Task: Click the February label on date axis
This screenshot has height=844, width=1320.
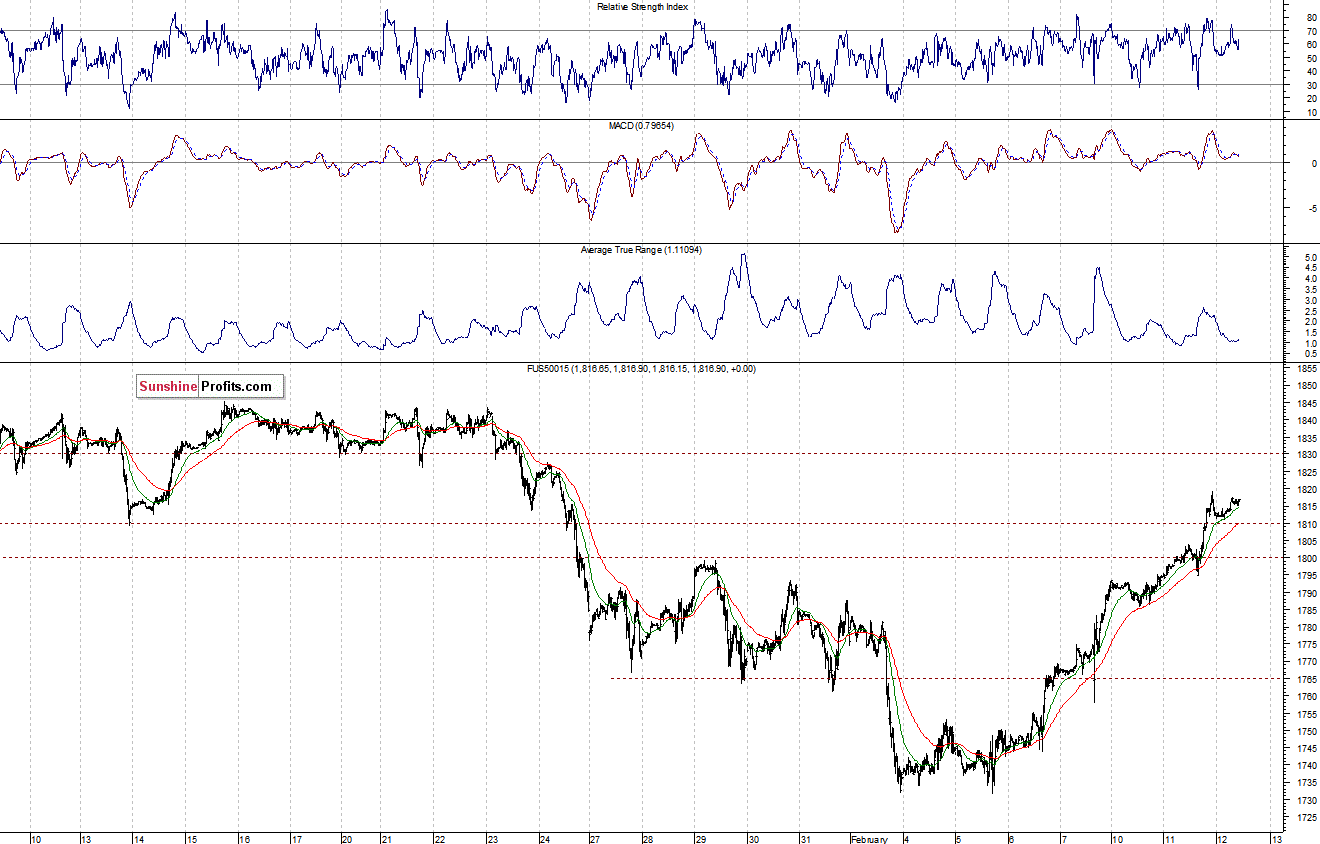Action: pos(868,838)
